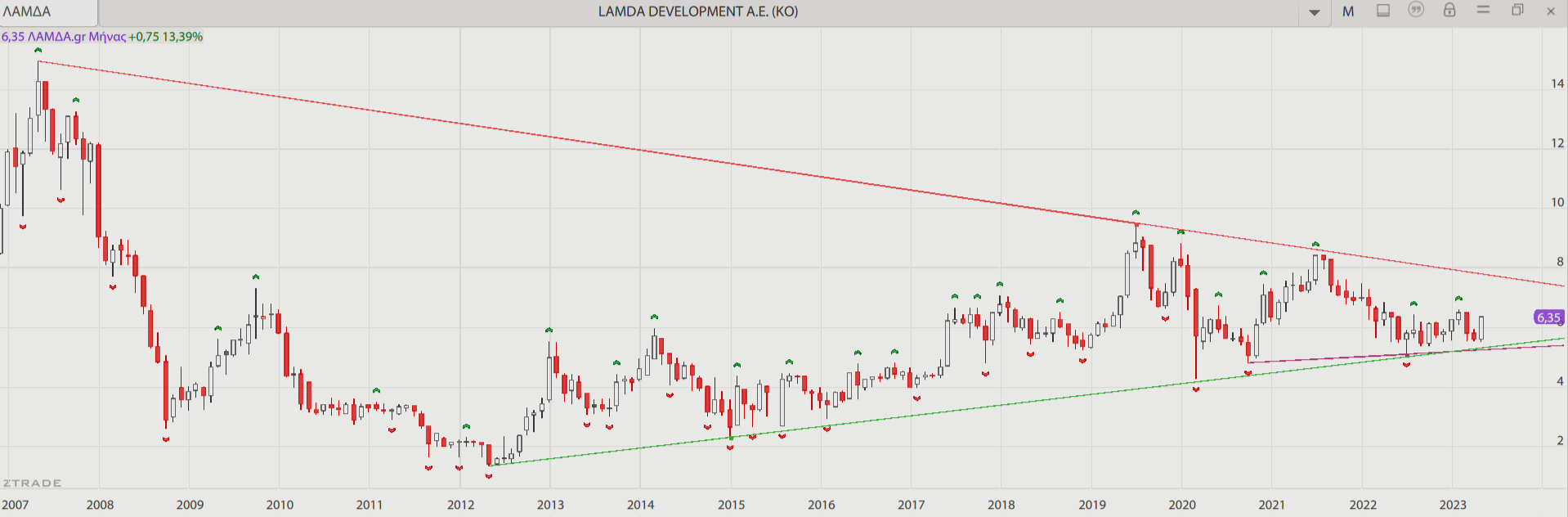Click the 2019 year label on time axis

pyautogui.click(x=1092, y=505)
